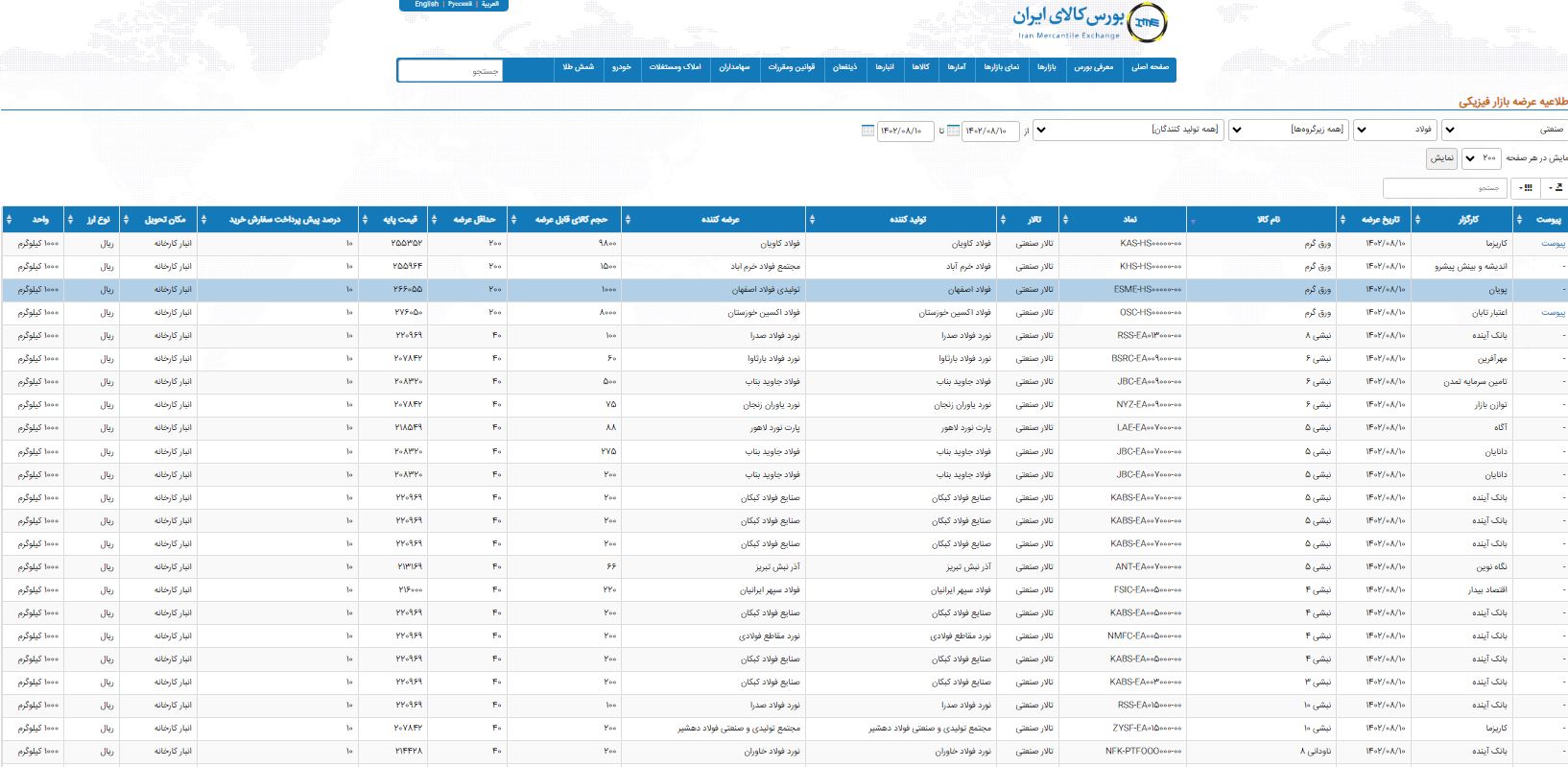This screenshot has width=1568, height=767.
Task: Open پیوست attachment link in کاریزما KAS-HS row
Action: tap(1553, 244)
